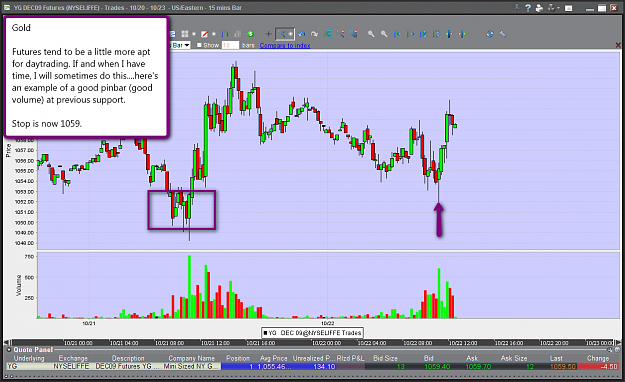Click the green circular dollar icon

coord(251,34)
